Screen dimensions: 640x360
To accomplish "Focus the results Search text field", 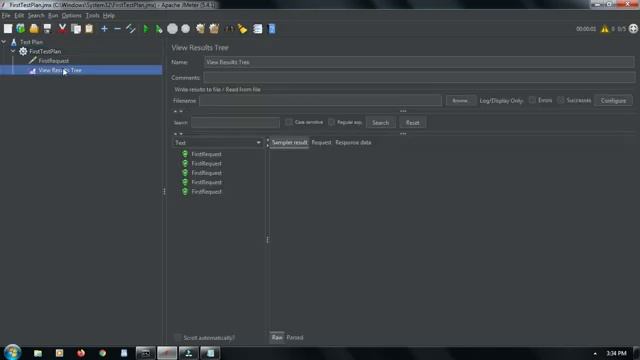I will (236, 122).
